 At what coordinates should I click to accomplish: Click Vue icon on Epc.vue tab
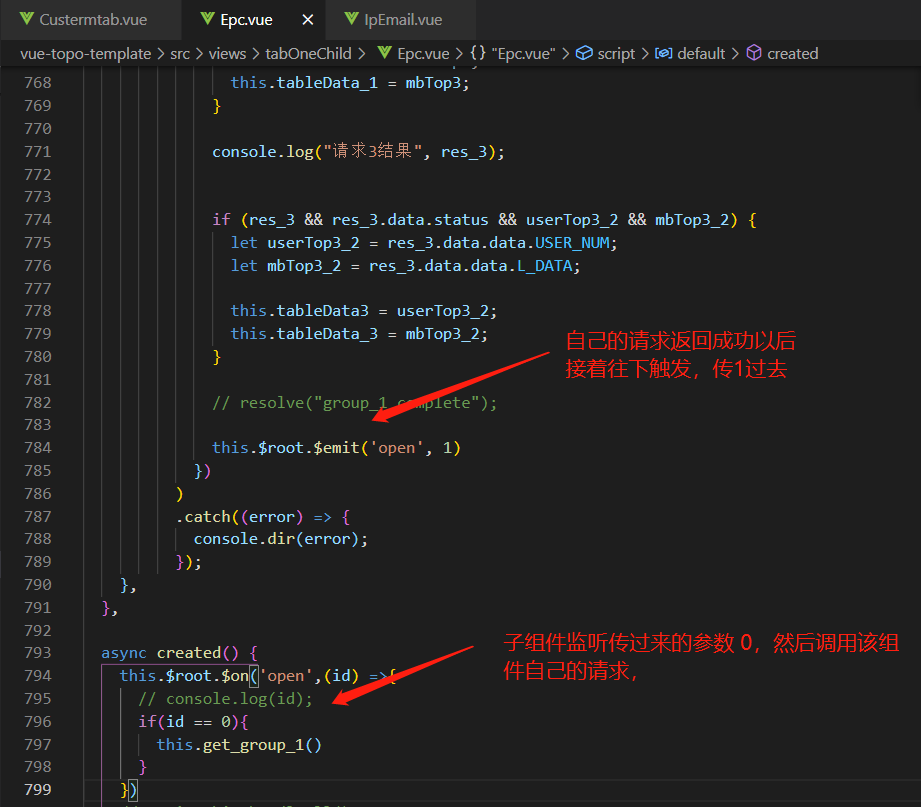point(207,19)
